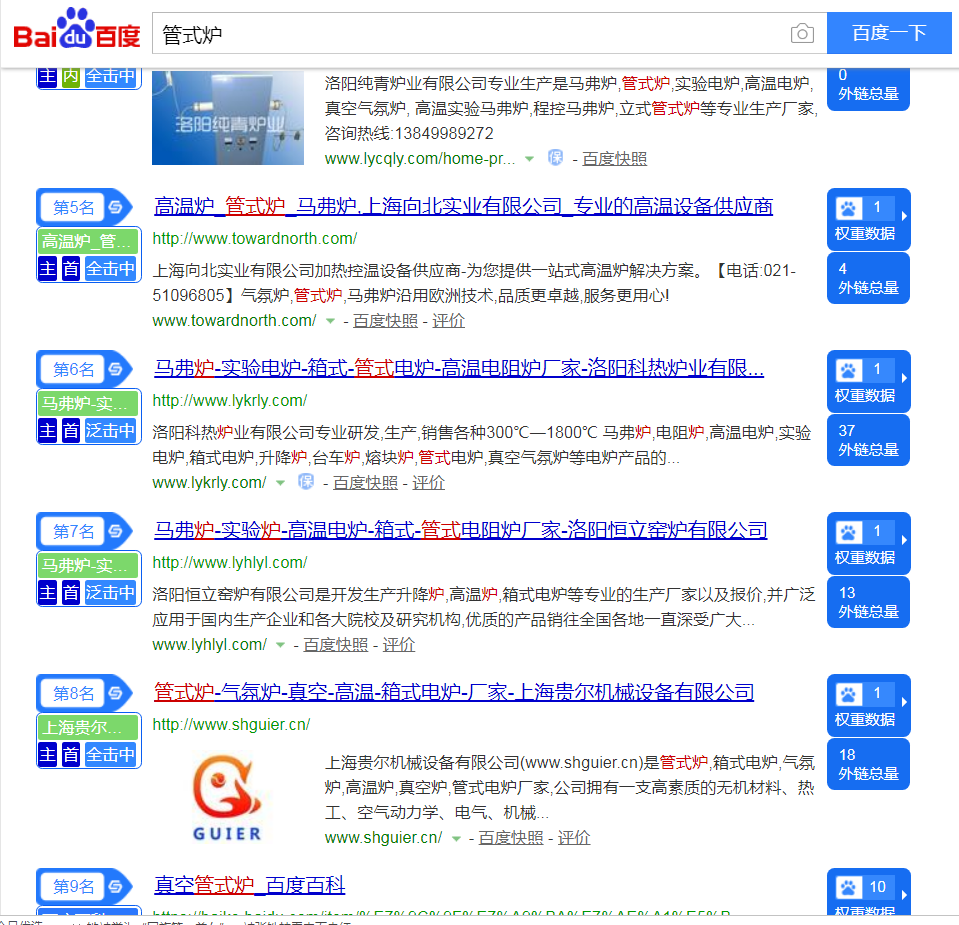Click 洛阳纯青炉业 product thumbnail
Viewport: 959px width, 925px height.
pos(228,117)
